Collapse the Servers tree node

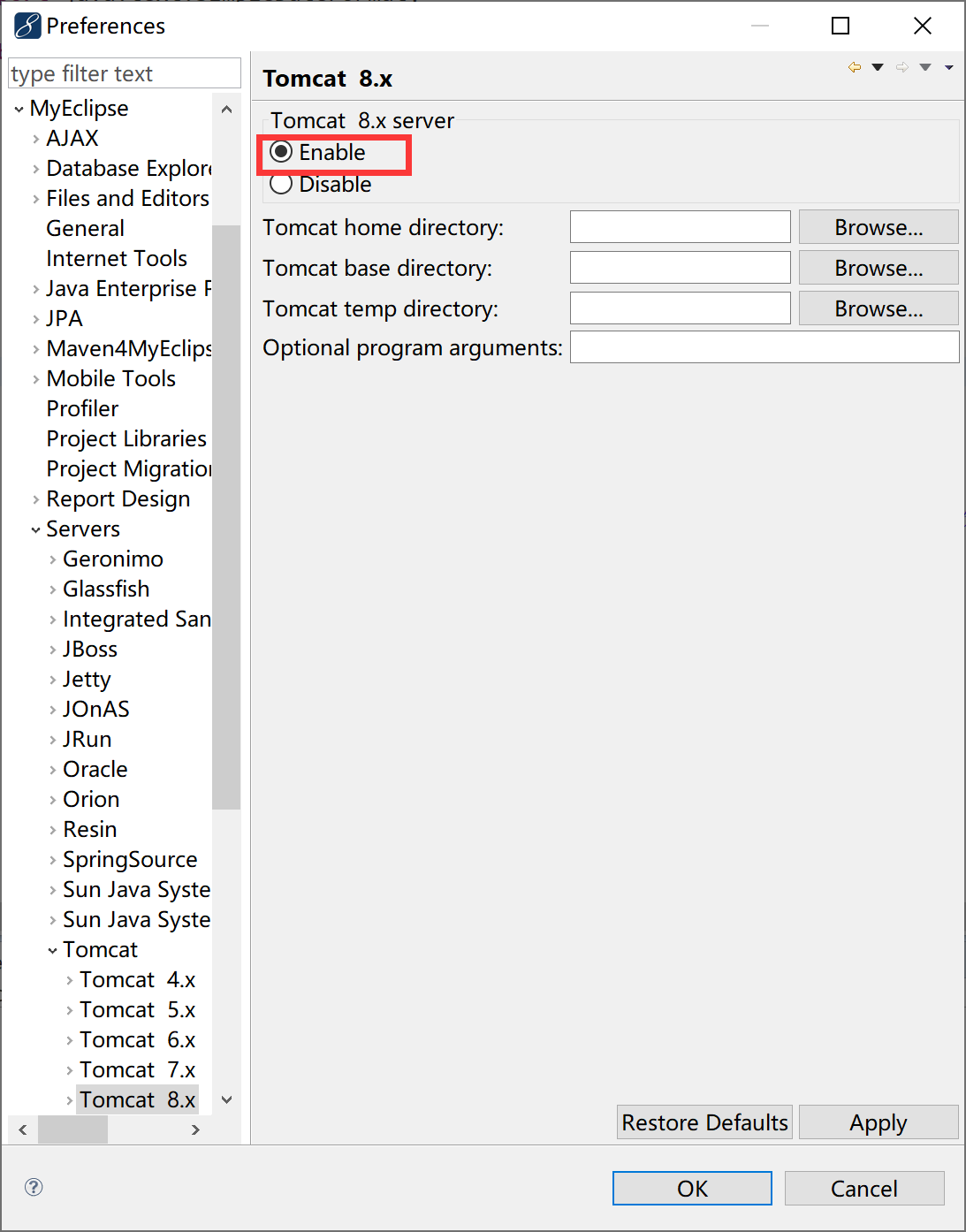click(x=35, y=530)
